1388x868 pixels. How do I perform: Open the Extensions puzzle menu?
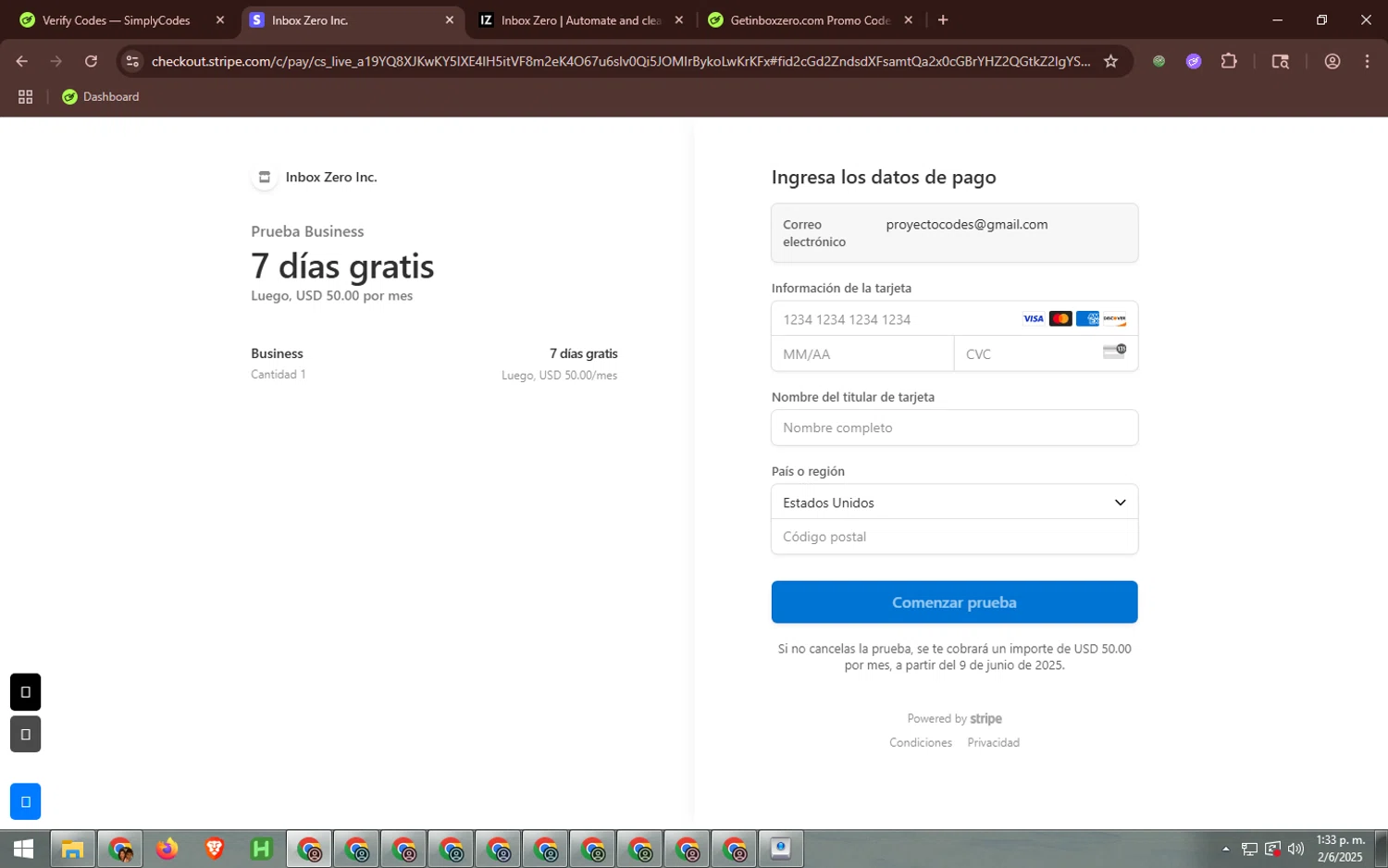[1229, 61]
